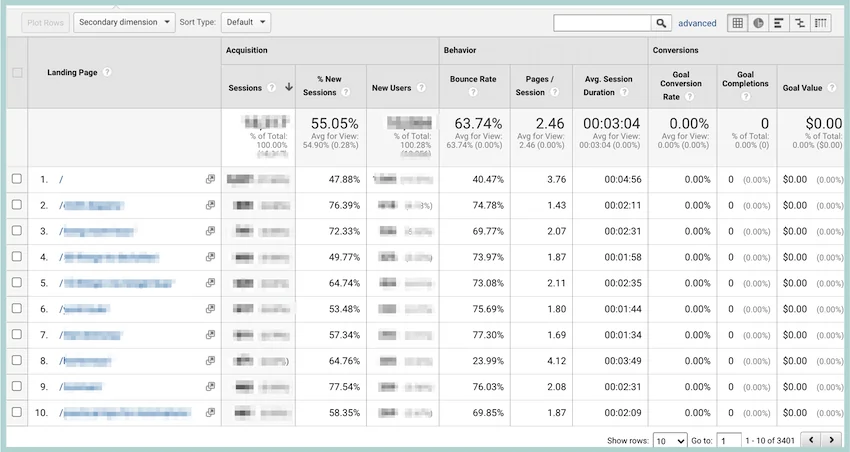This screenshot has width=850, height=452.
Task: Show help for Goal Conversion Rate
Action: (690, 96)
